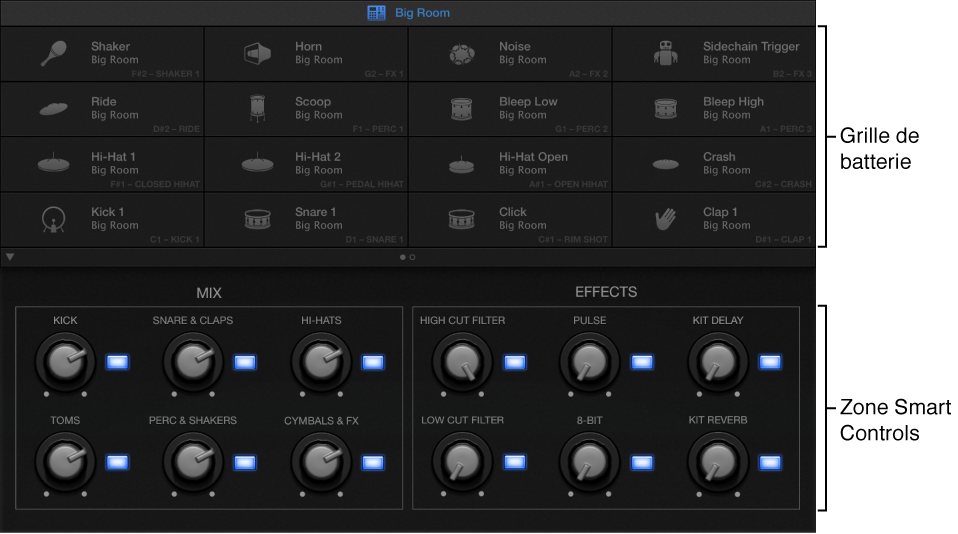
Task: Click the "G#1 – PEDAL HIHAT" note label
Action: coord(362,185)
